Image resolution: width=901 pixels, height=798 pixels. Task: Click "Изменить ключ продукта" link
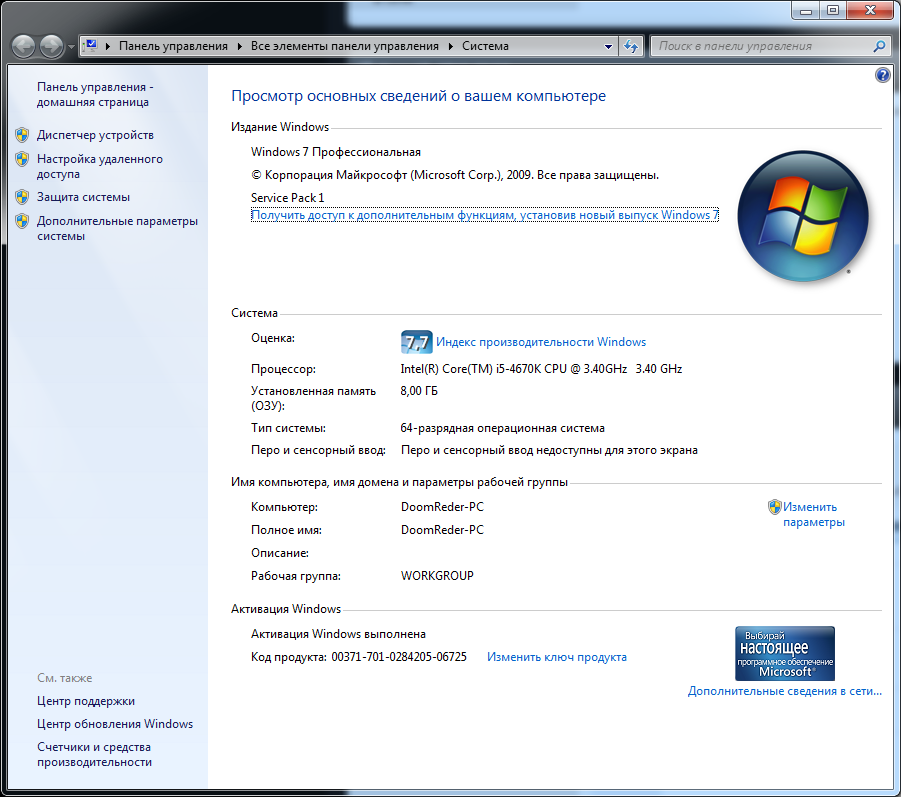557,657
